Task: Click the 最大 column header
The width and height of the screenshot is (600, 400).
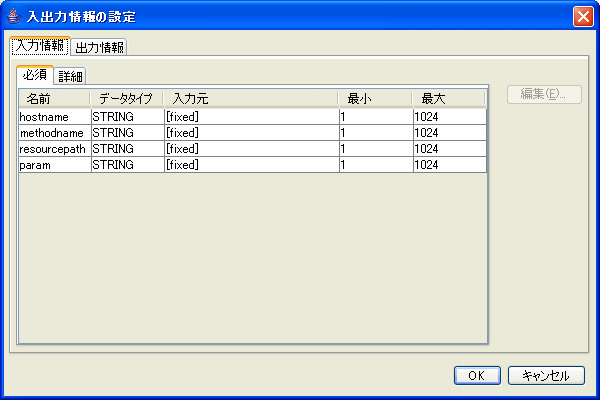Action: tap(448, 99)
